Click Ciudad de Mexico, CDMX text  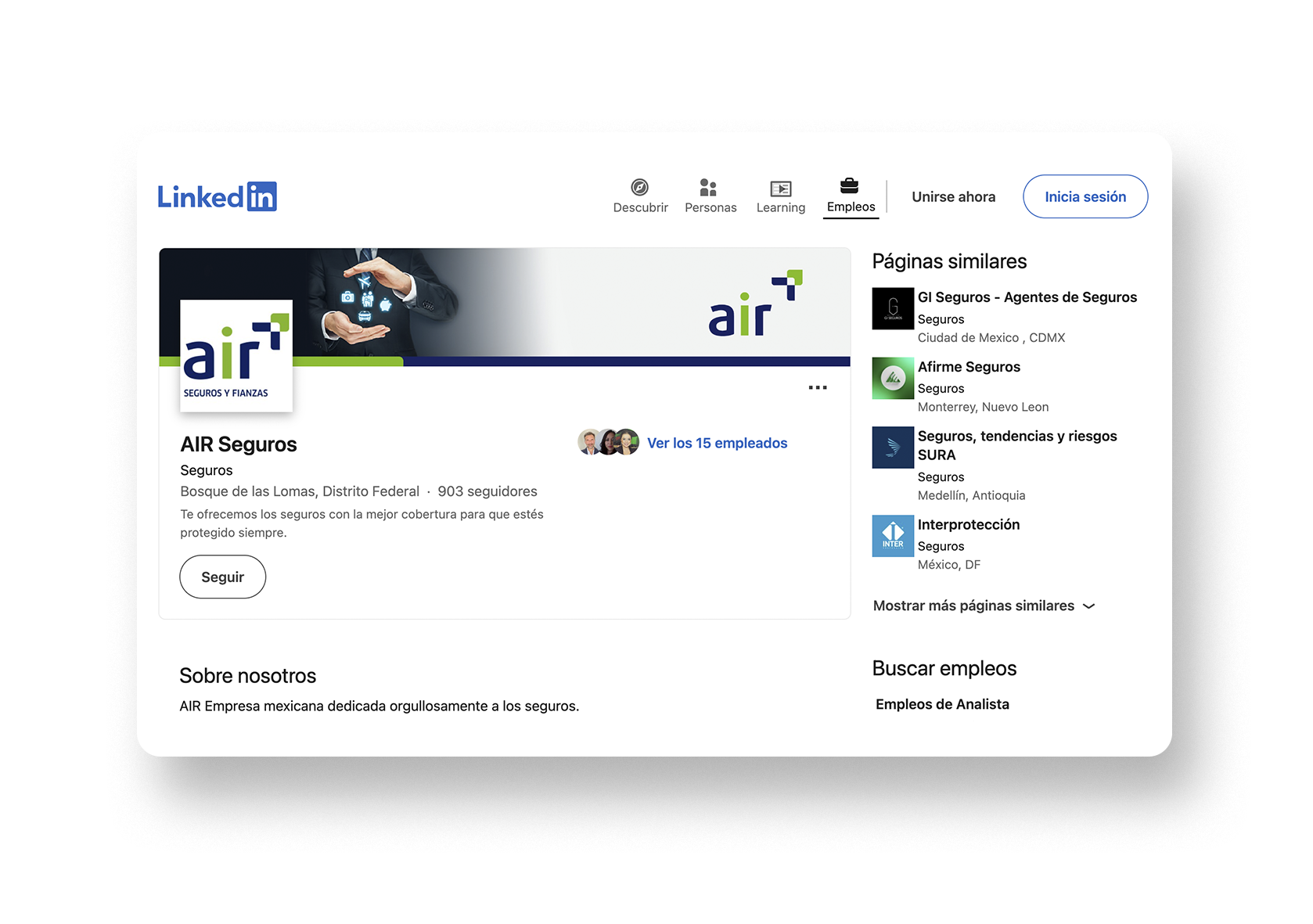click(x=991, y=338)
